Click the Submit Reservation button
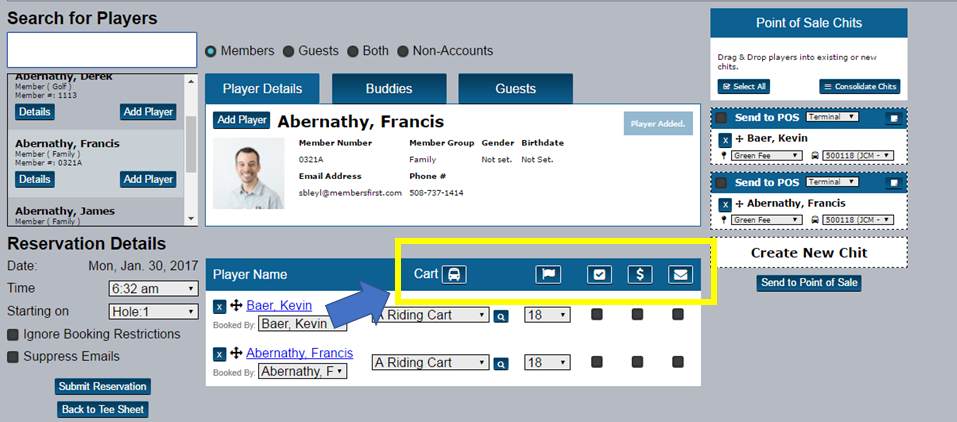This screenshot has width=957, height=422. point(103,387)
